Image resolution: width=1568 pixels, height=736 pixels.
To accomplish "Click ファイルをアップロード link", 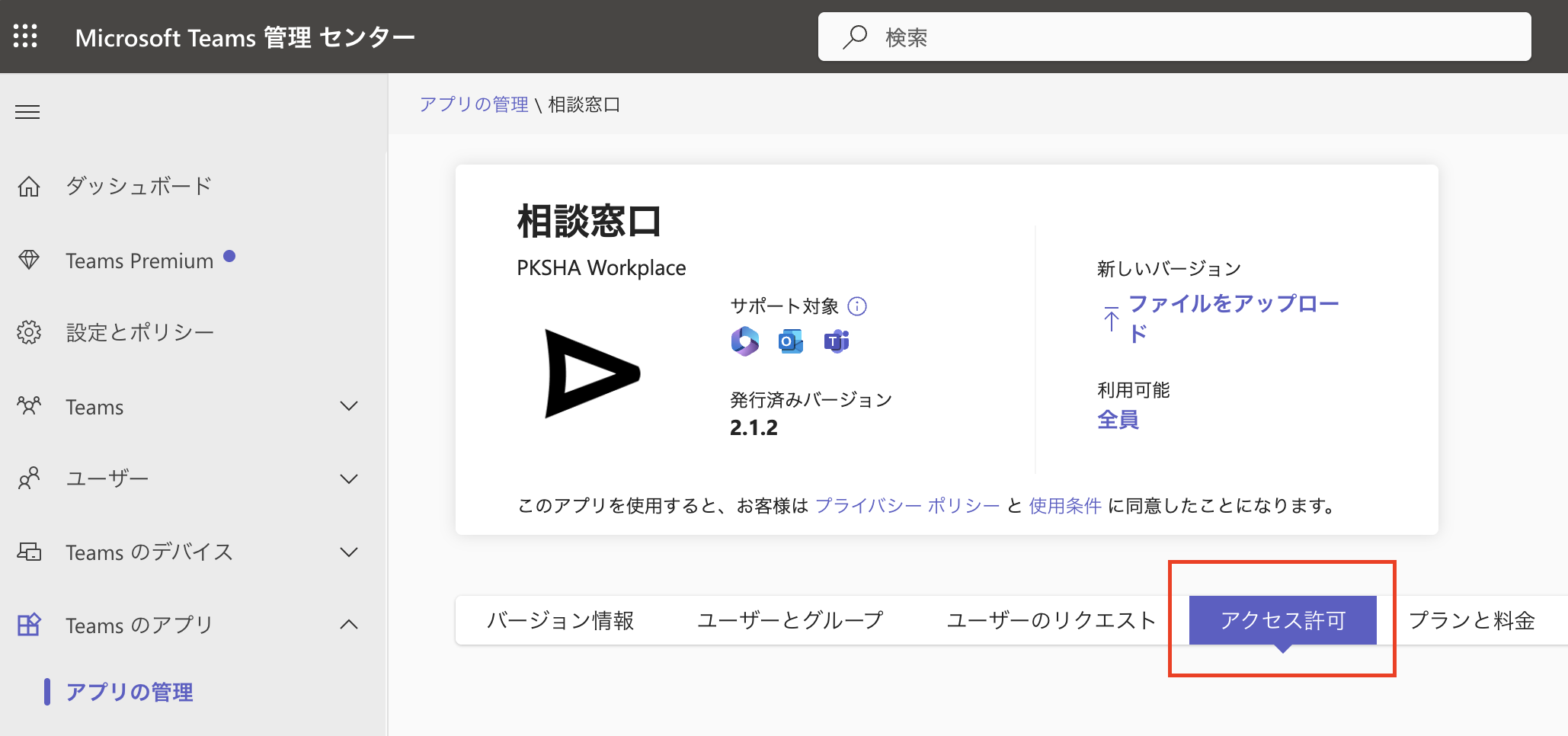I will coord(1233,318).
